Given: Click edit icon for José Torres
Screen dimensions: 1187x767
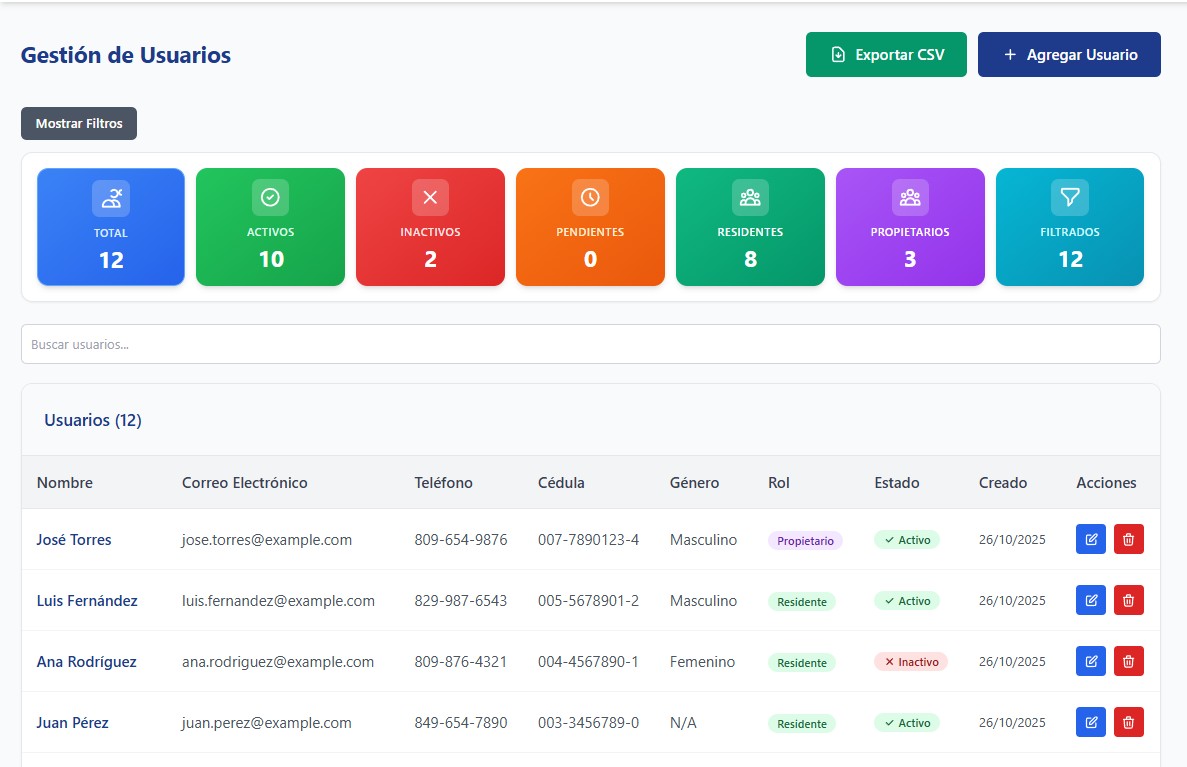Looking at the screenshot, I should click(x=1091, y=540).
